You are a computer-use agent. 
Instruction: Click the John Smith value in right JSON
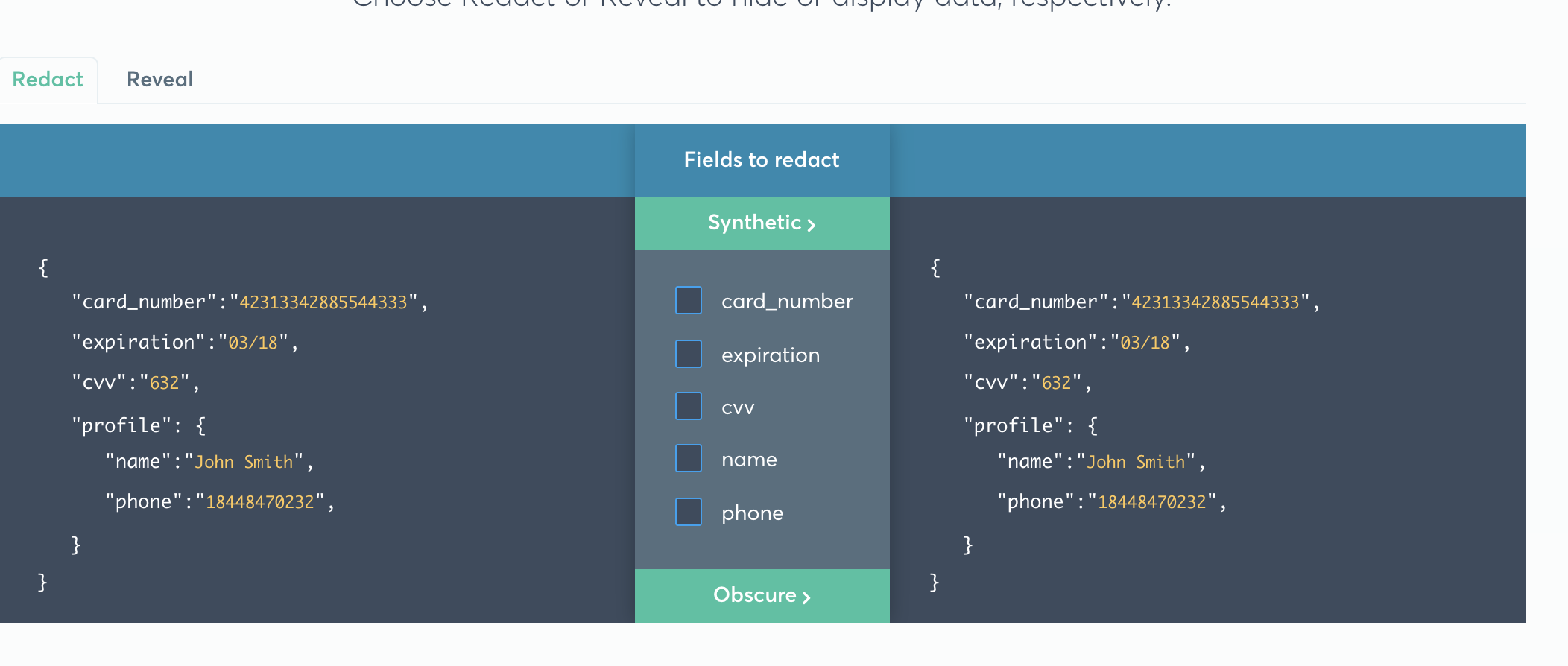(x=1136, y=462)
